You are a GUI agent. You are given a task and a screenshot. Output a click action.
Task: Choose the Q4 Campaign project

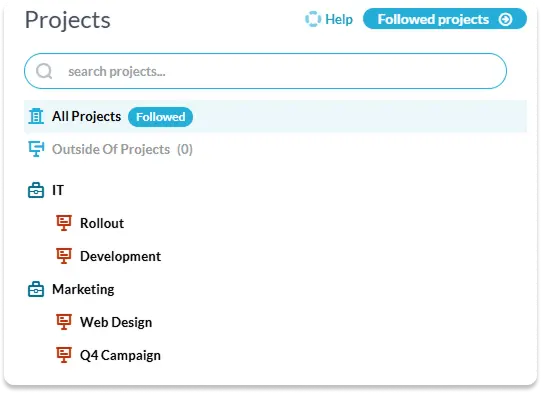click(120, 355)
